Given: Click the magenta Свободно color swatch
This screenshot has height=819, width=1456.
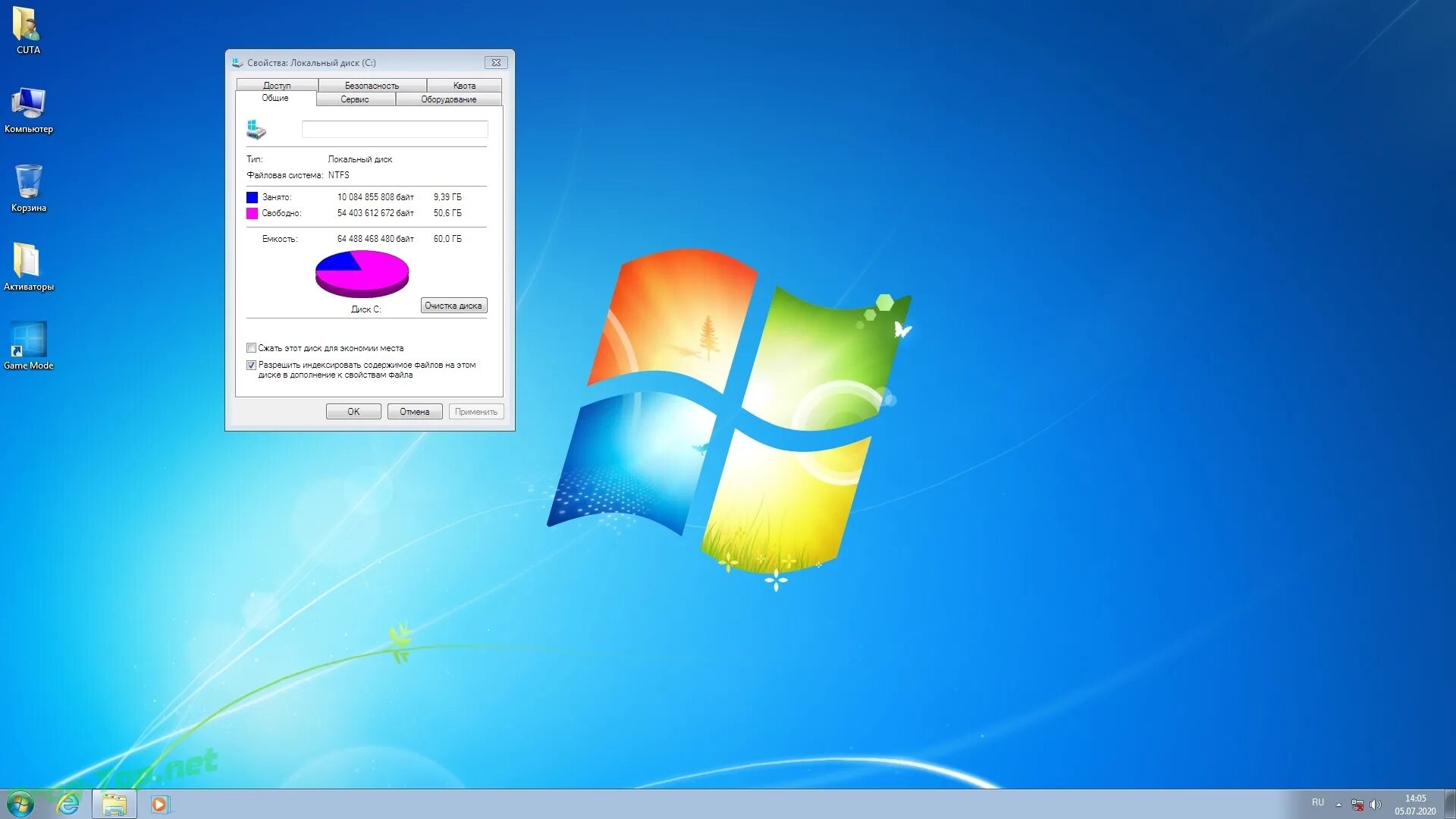Looking at the screenshot, I should click(252, 213).
